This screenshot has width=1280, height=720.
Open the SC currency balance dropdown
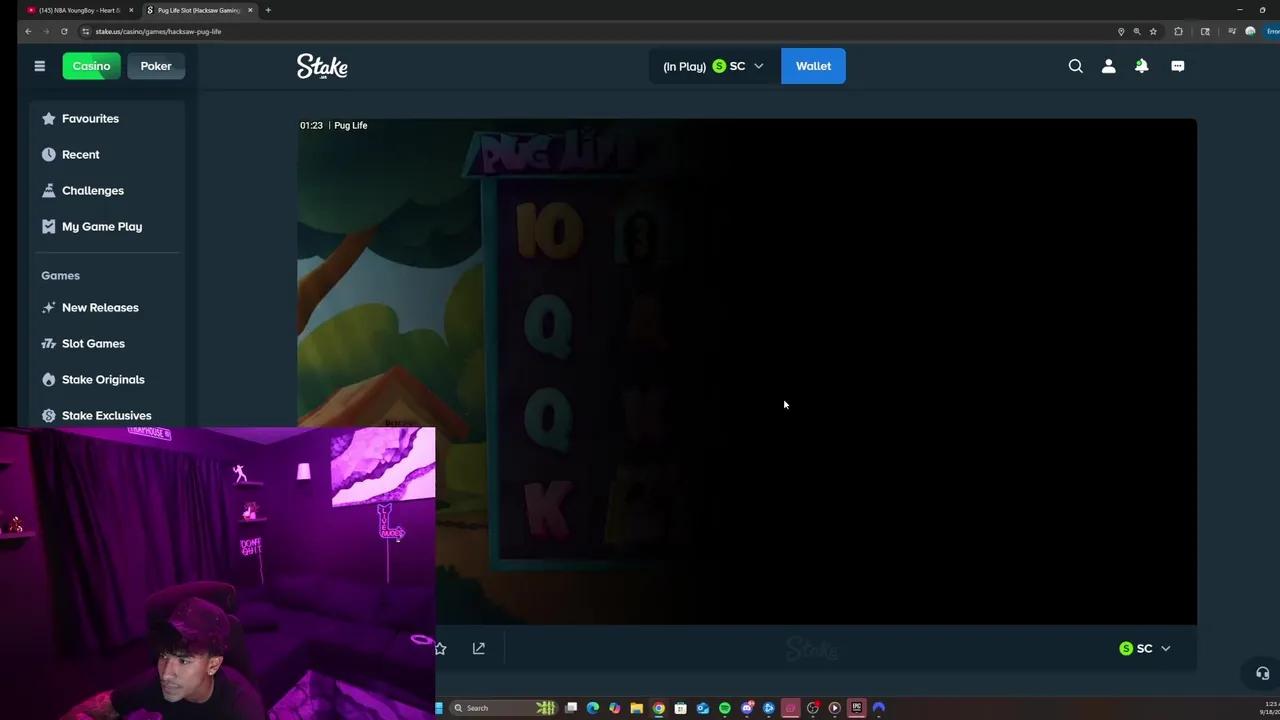[x=714, y=66]
